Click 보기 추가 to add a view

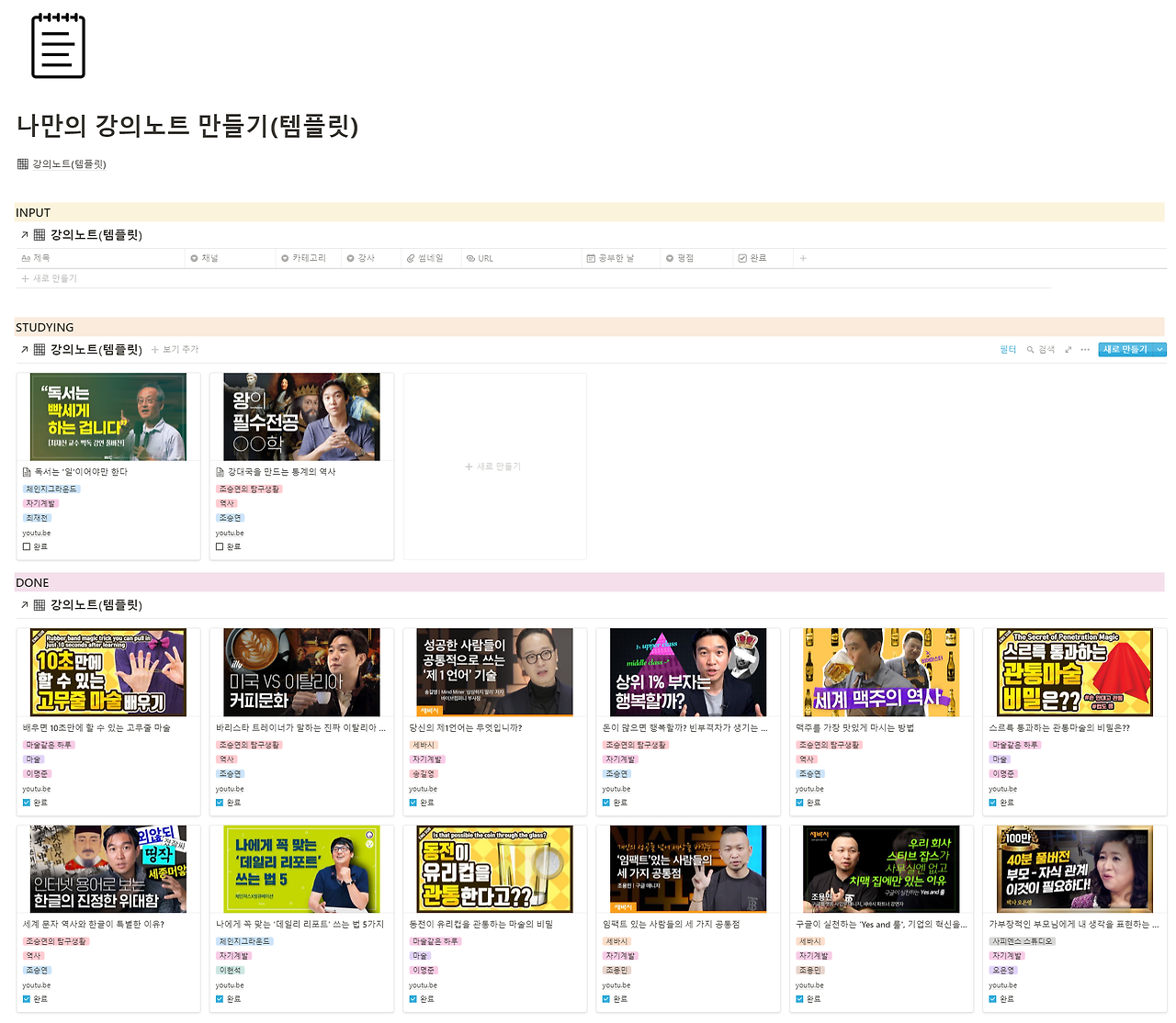pyautogui.click(x=175, y=350)
